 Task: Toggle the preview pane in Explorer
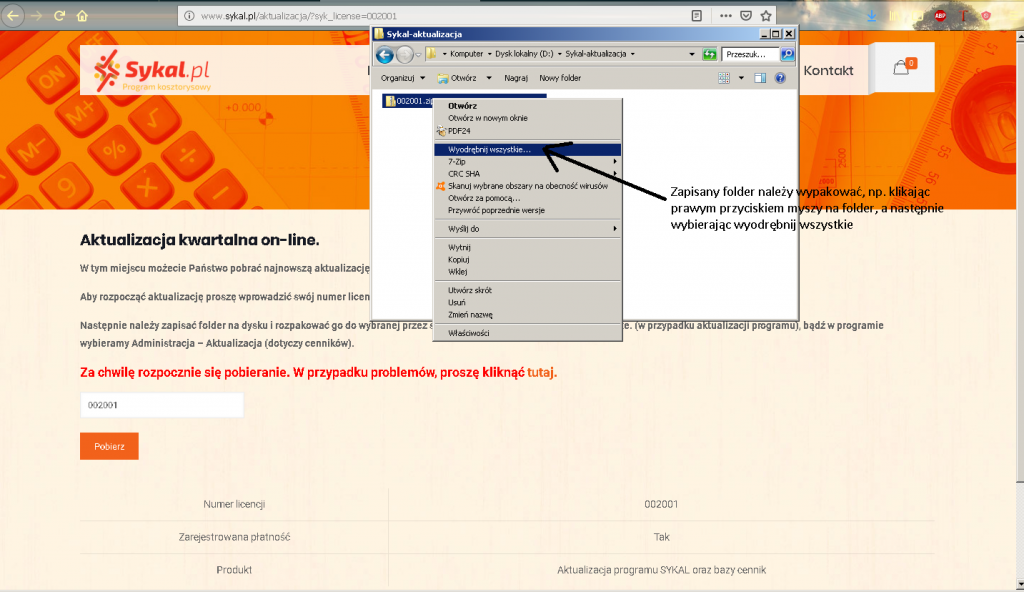[x=760, y=78]
